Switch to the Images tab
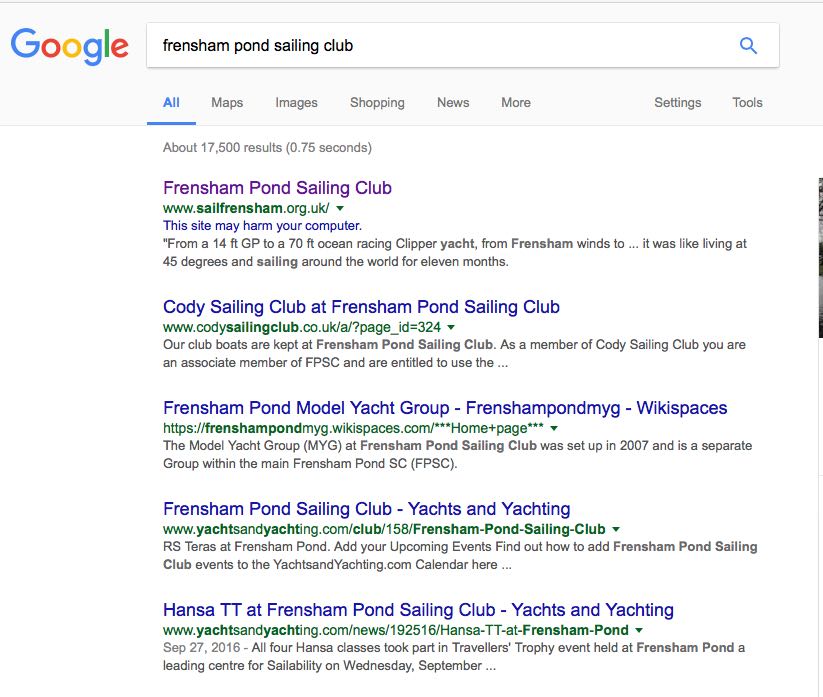 tap(297, 103)
